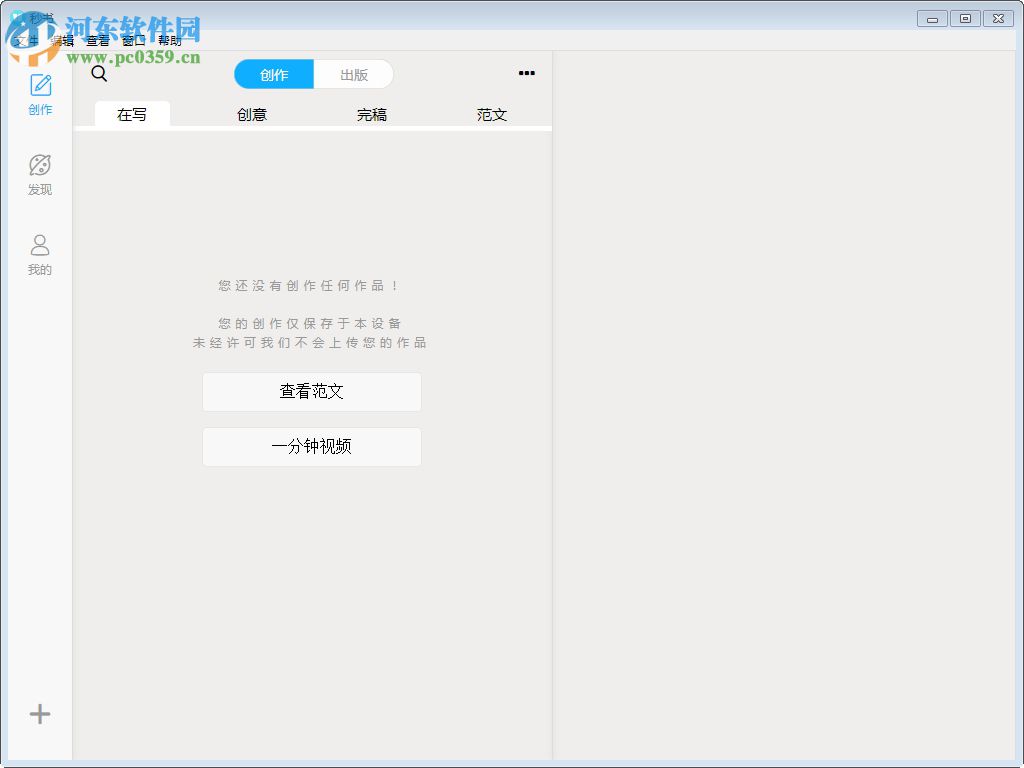1024x768 pixels.
Task: Click the + icon to start new work
Action: click(x=39, y=714)
